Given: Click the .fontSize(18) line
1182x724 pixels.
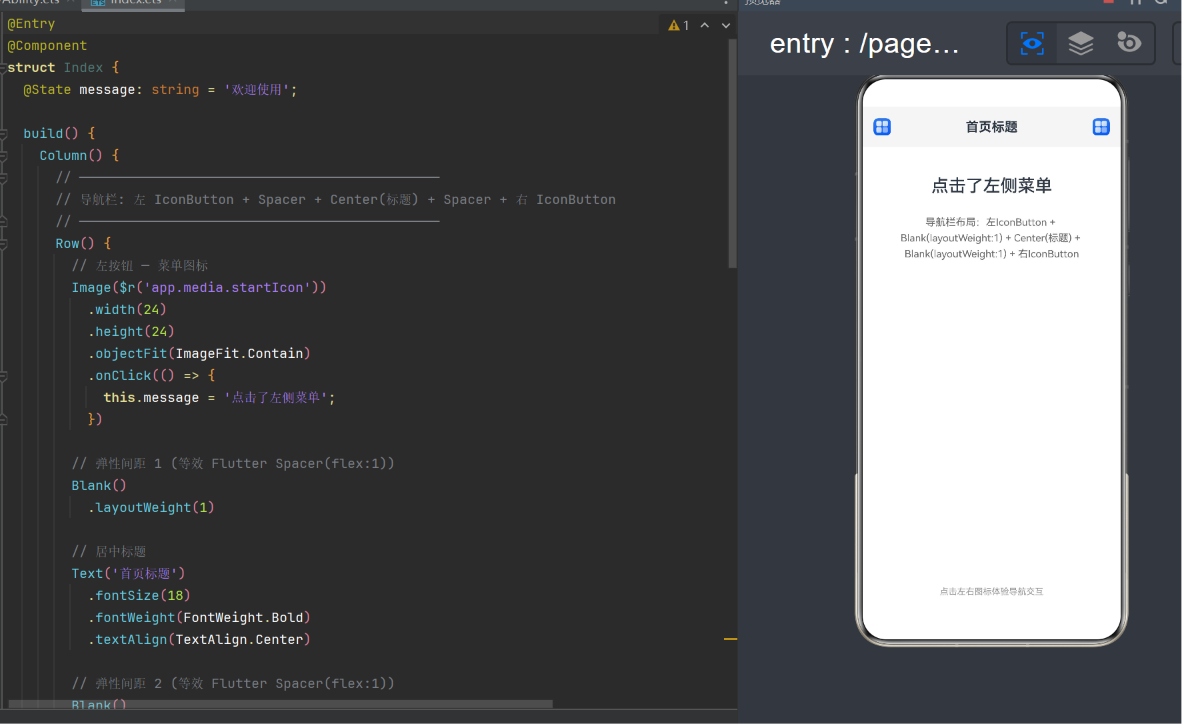Looking at the screenshot, I should (x=139, y=596).
